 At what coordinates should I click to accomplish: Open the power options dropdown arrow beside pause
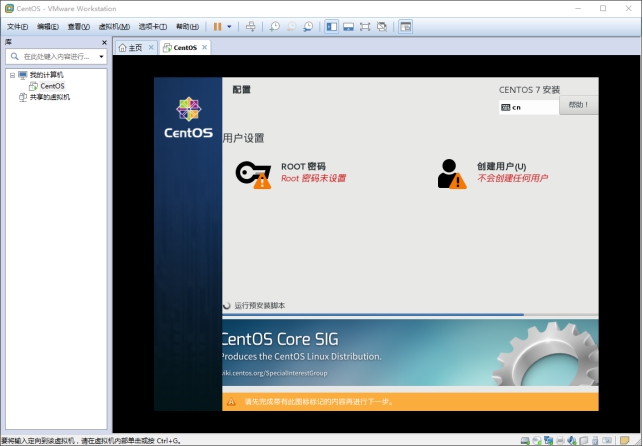tap(229, 27)
